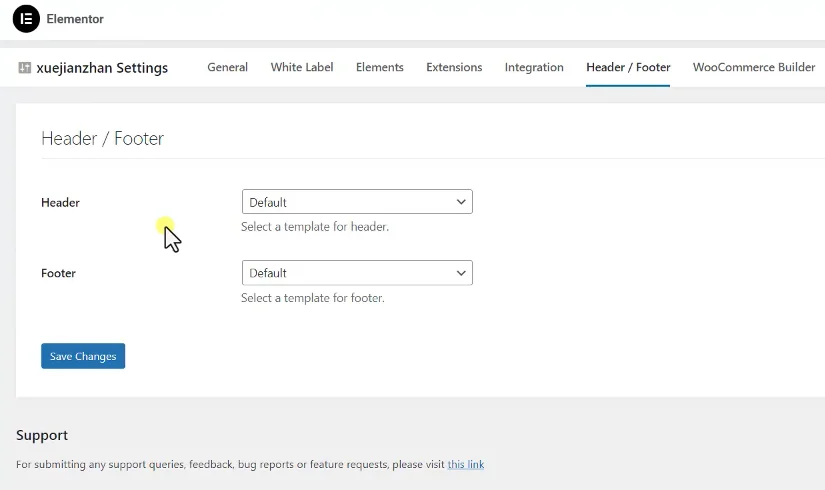Click the Header field label

click(60, 203)
